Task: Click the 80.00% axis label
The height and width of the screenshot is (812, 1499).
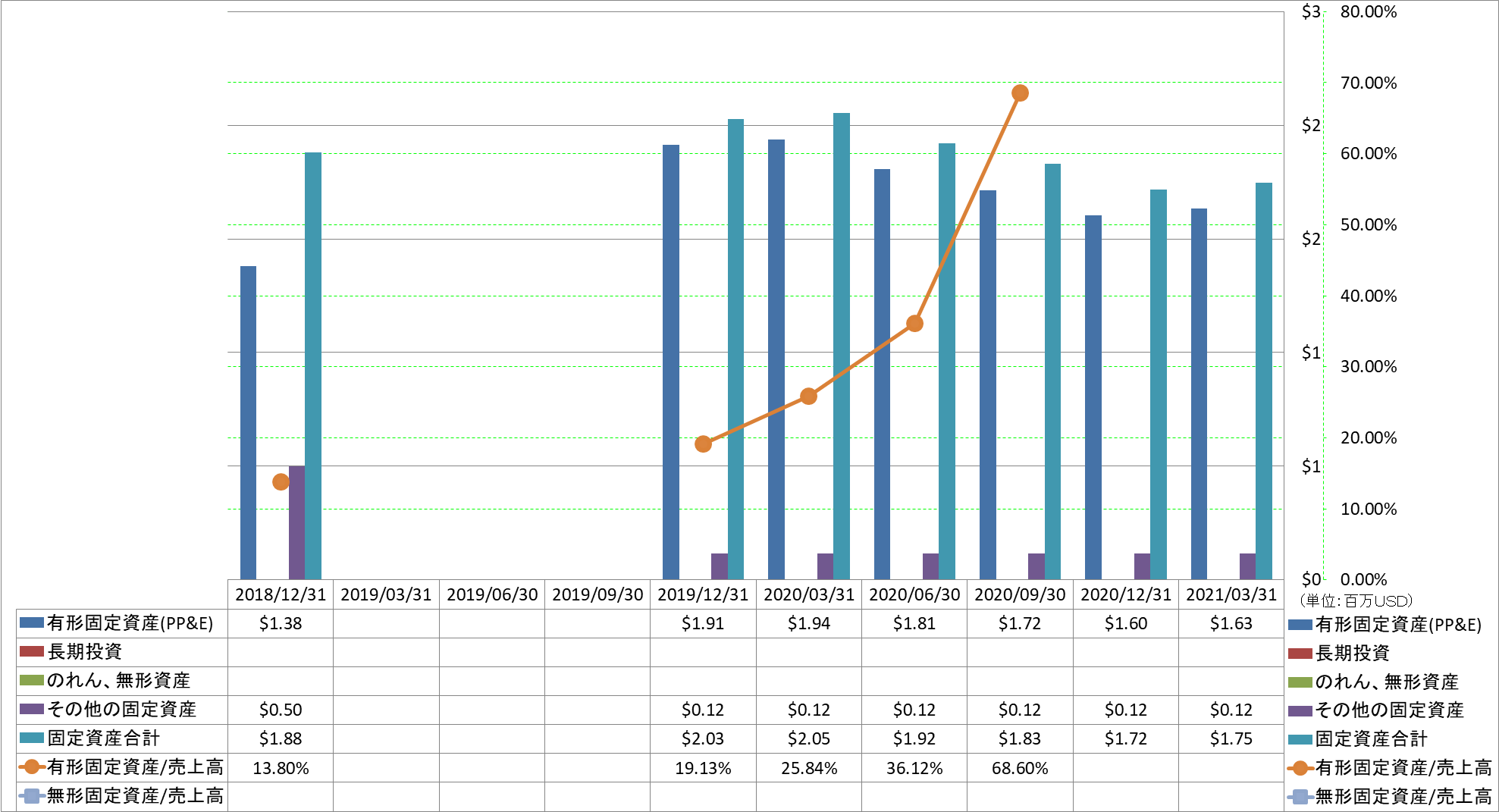Action: pyautogui.click(x=1369, y=11)
